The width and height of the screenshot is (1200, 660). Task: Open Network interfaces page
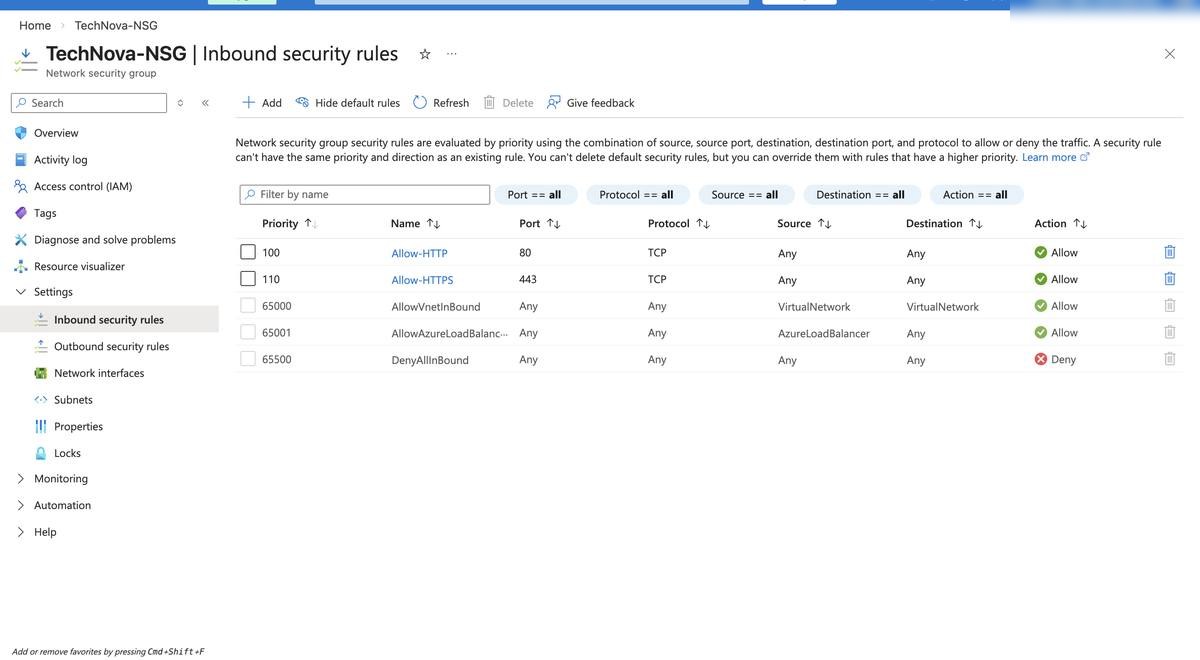point(99,373)
